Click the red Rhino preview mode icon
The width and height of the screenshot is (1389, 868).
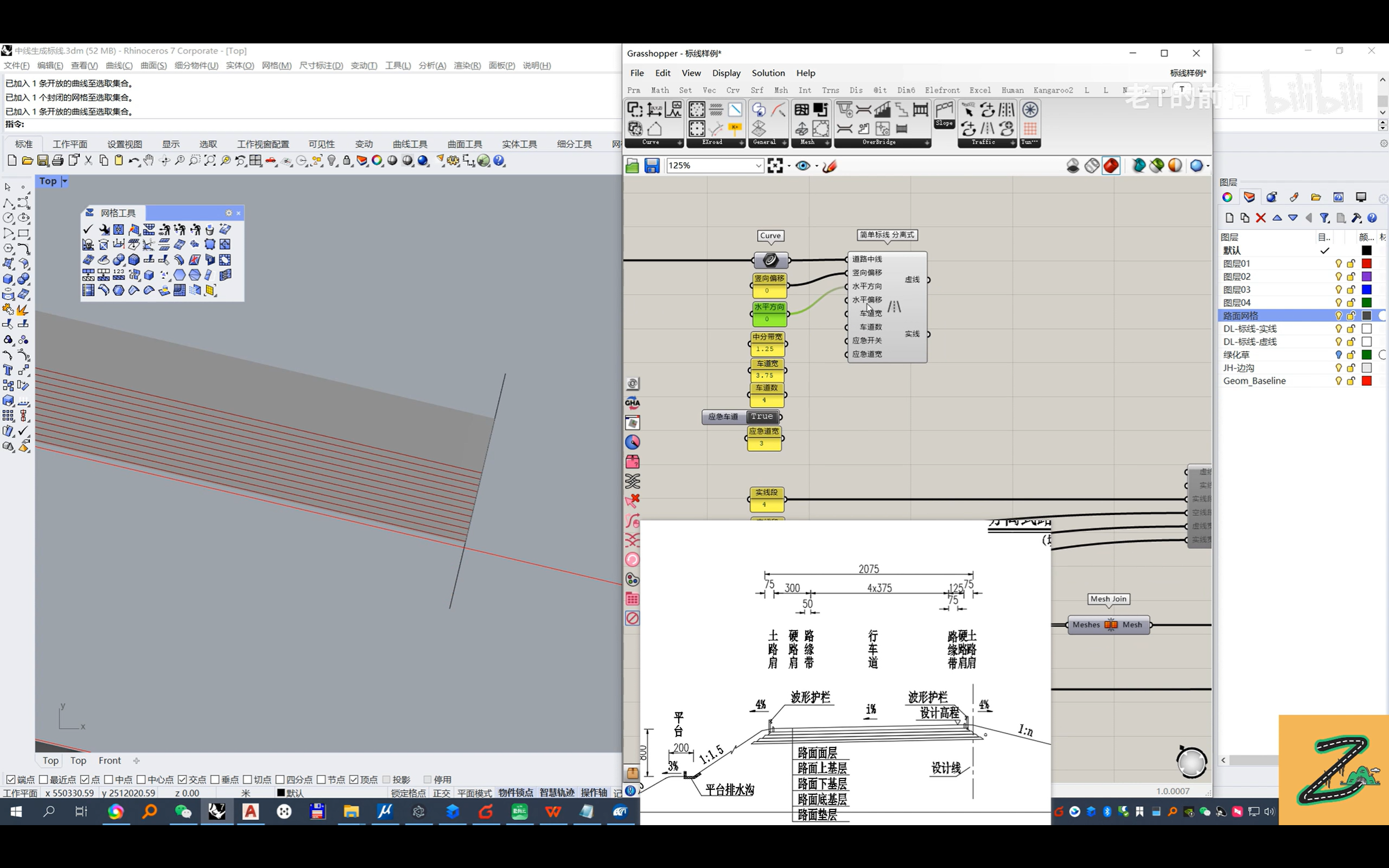click(1111, 166)
